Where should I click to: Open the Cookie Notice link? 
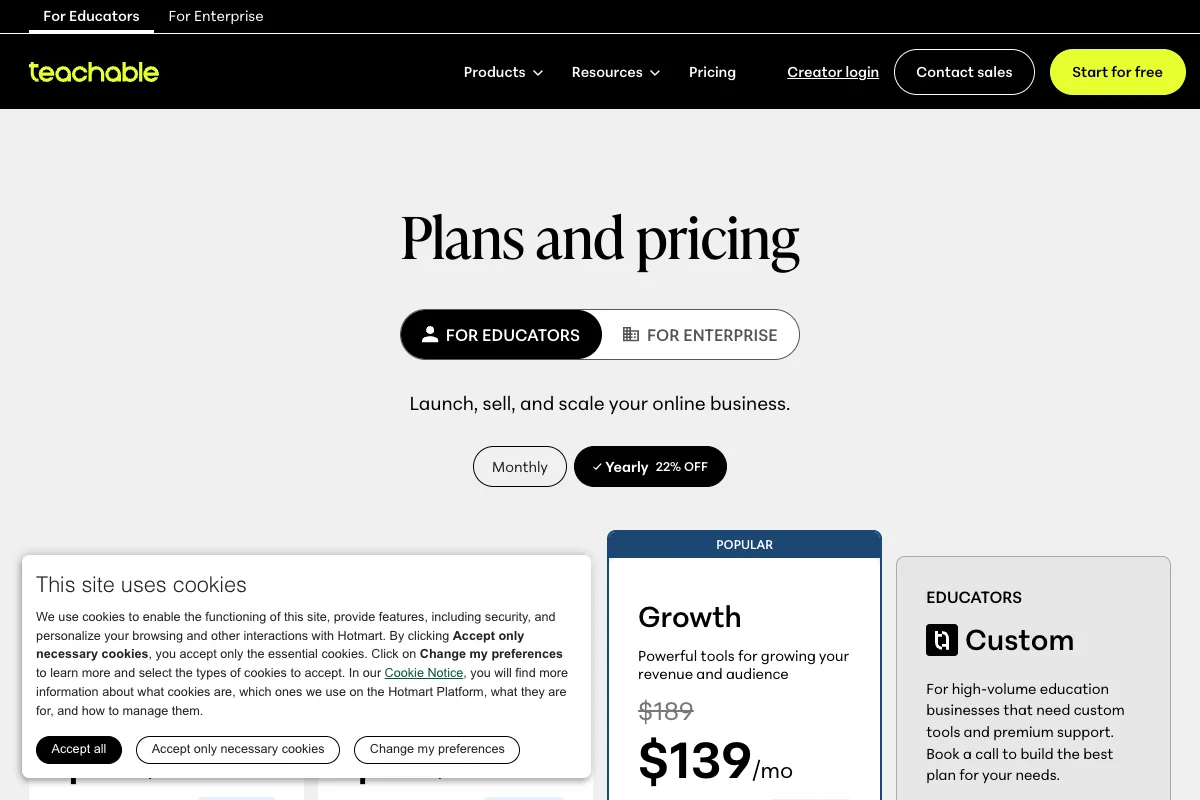424,673
